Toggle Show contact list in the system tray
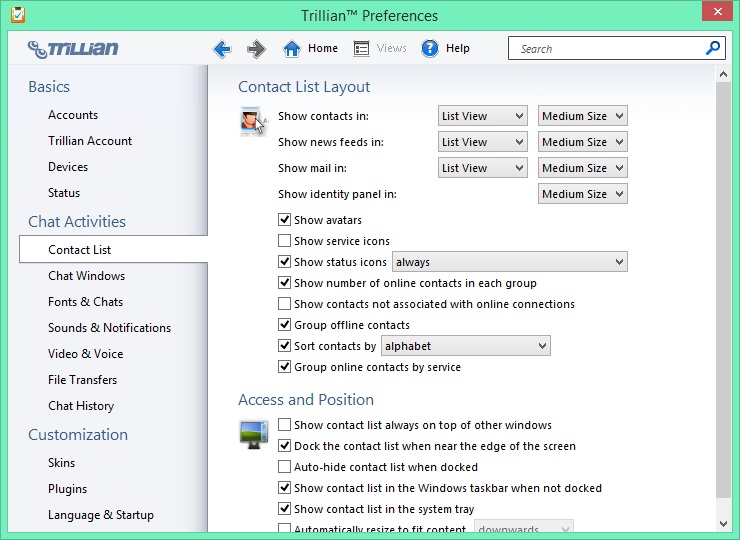Image resolution: width=740 pixels, height=540 pixels. [x=284, y=509]
